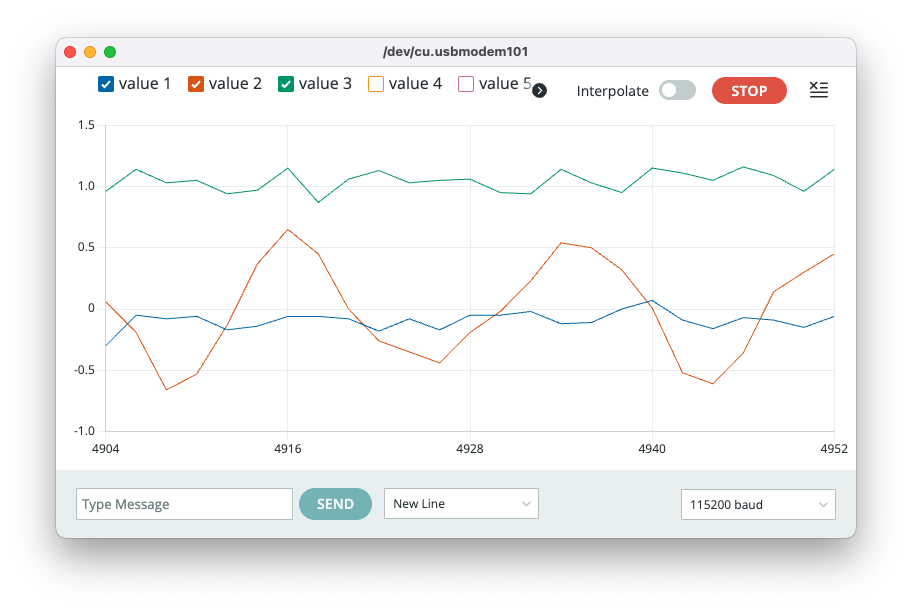The width and height of the screenshot is (912, 612).
Task: Minimize window with yellow button
Action: coord(90,52)
